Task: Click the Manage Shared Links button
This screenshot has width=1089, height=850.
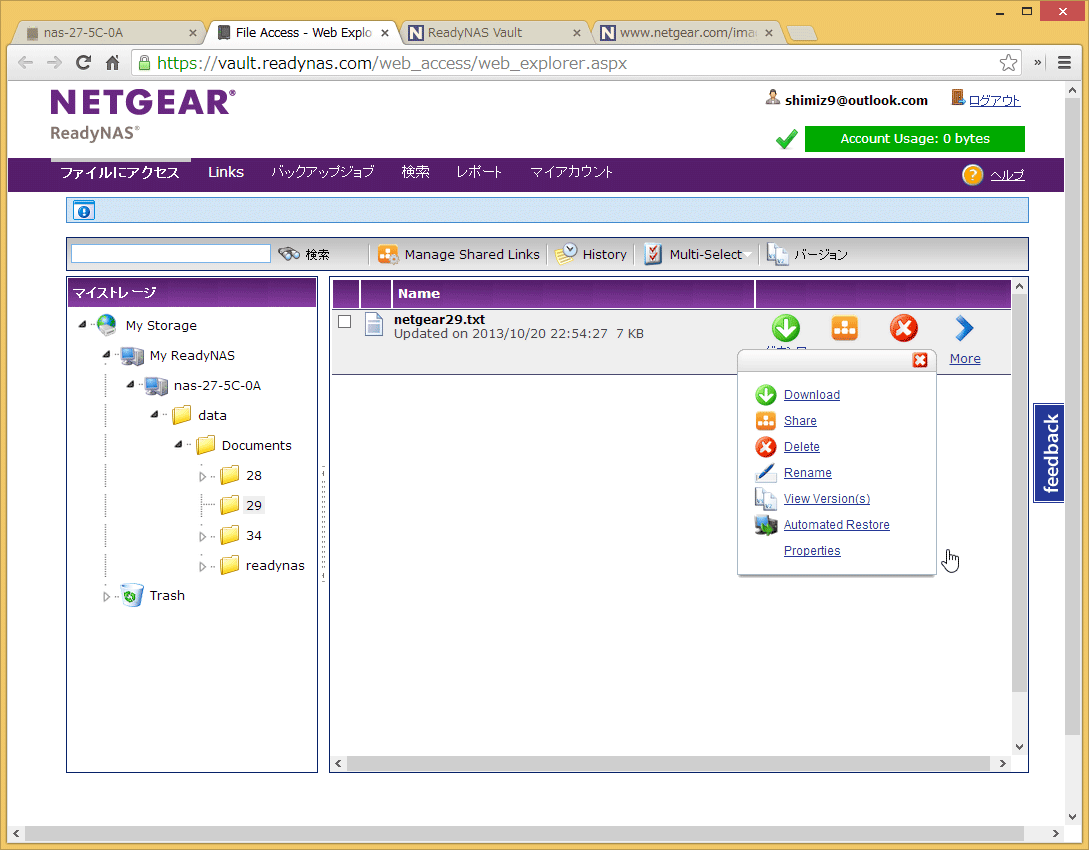Action: coord(459,254)
